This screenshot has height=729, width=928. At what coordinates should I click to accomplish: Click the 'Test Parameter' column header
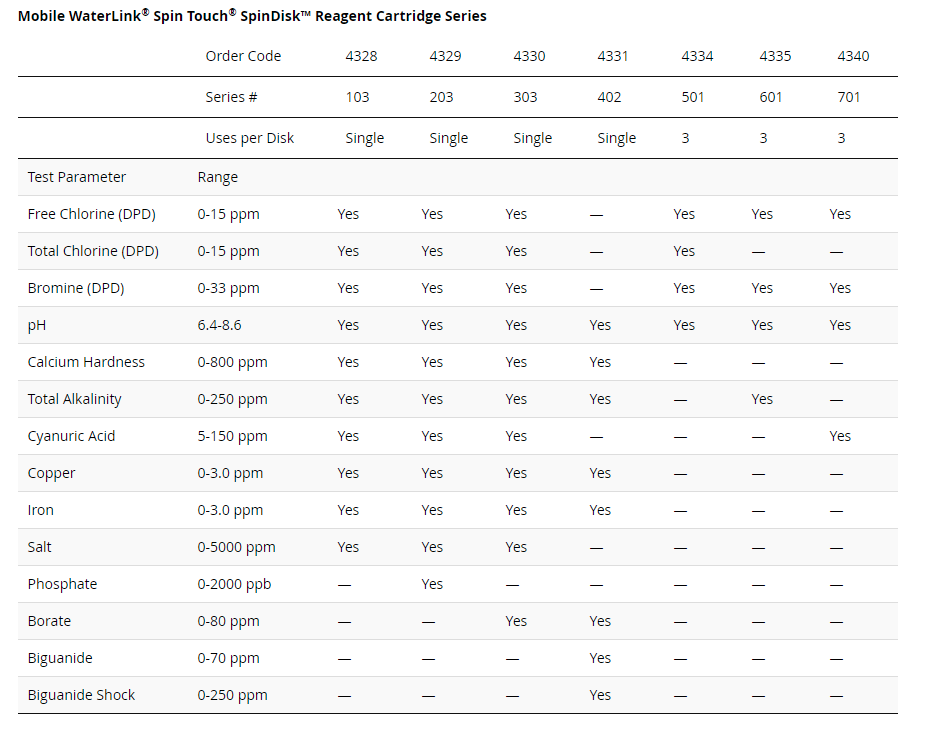[77, 177]
